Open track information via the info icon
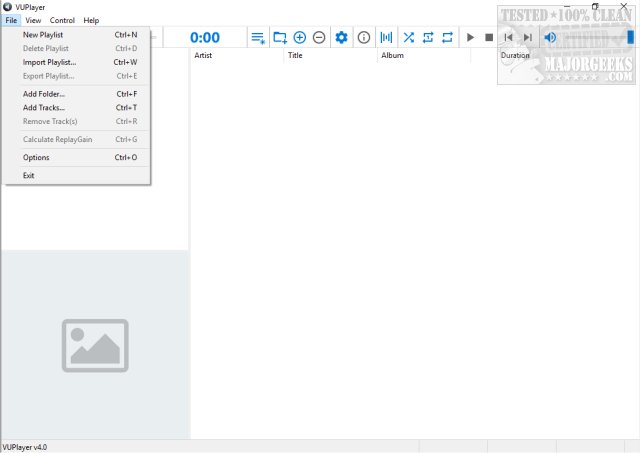Image resolution: width=640 pixels, height=453 pixels. (364, 38)
